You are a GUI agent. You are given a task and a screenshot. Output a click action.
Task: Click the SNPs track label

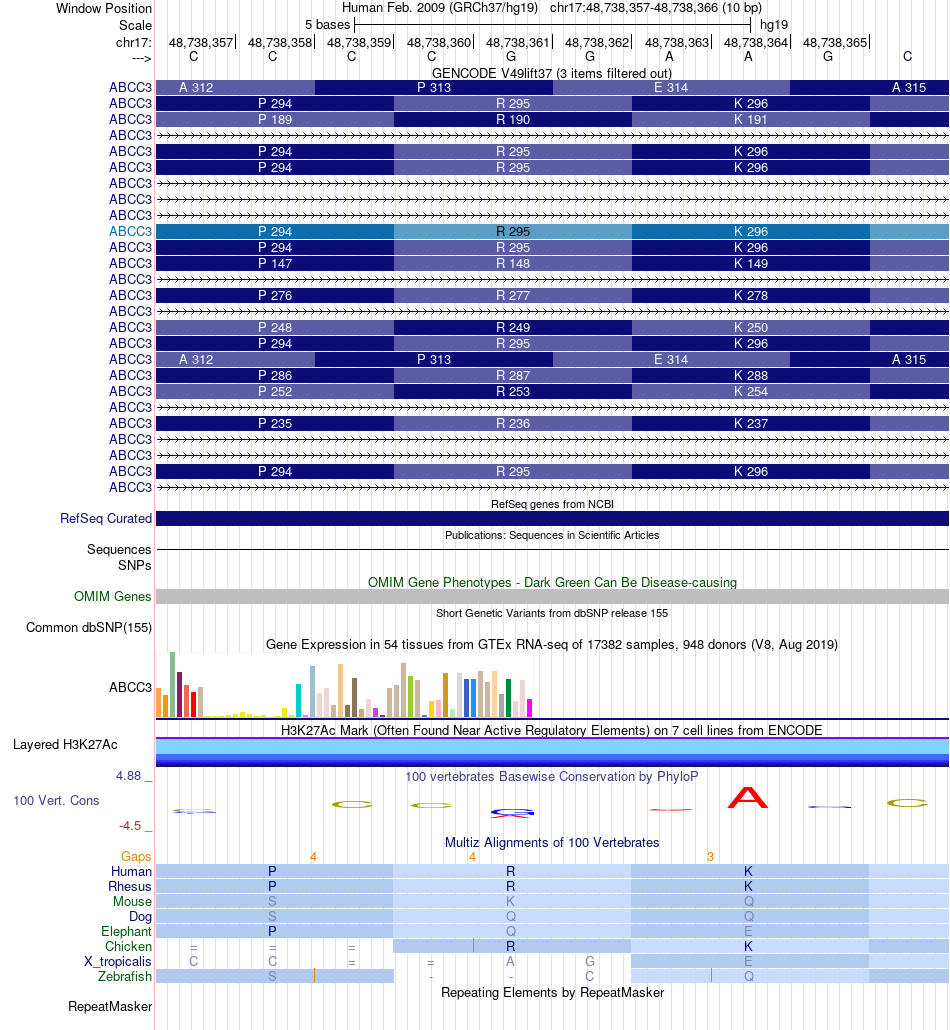coord(135,565)
